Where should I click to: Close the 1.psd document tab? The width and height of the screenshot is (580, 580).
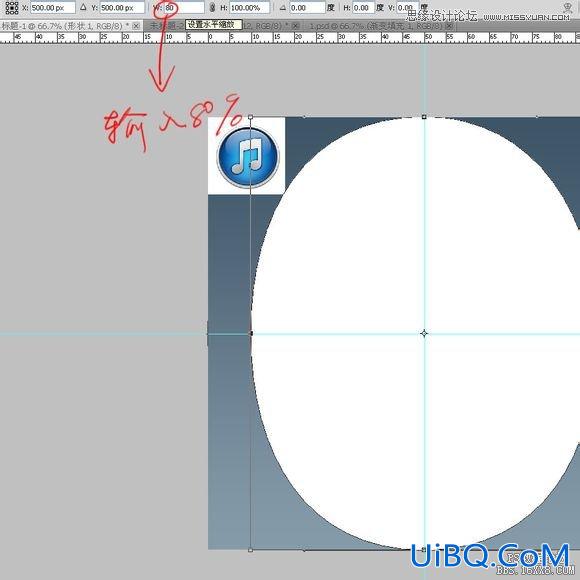point(449,26)
